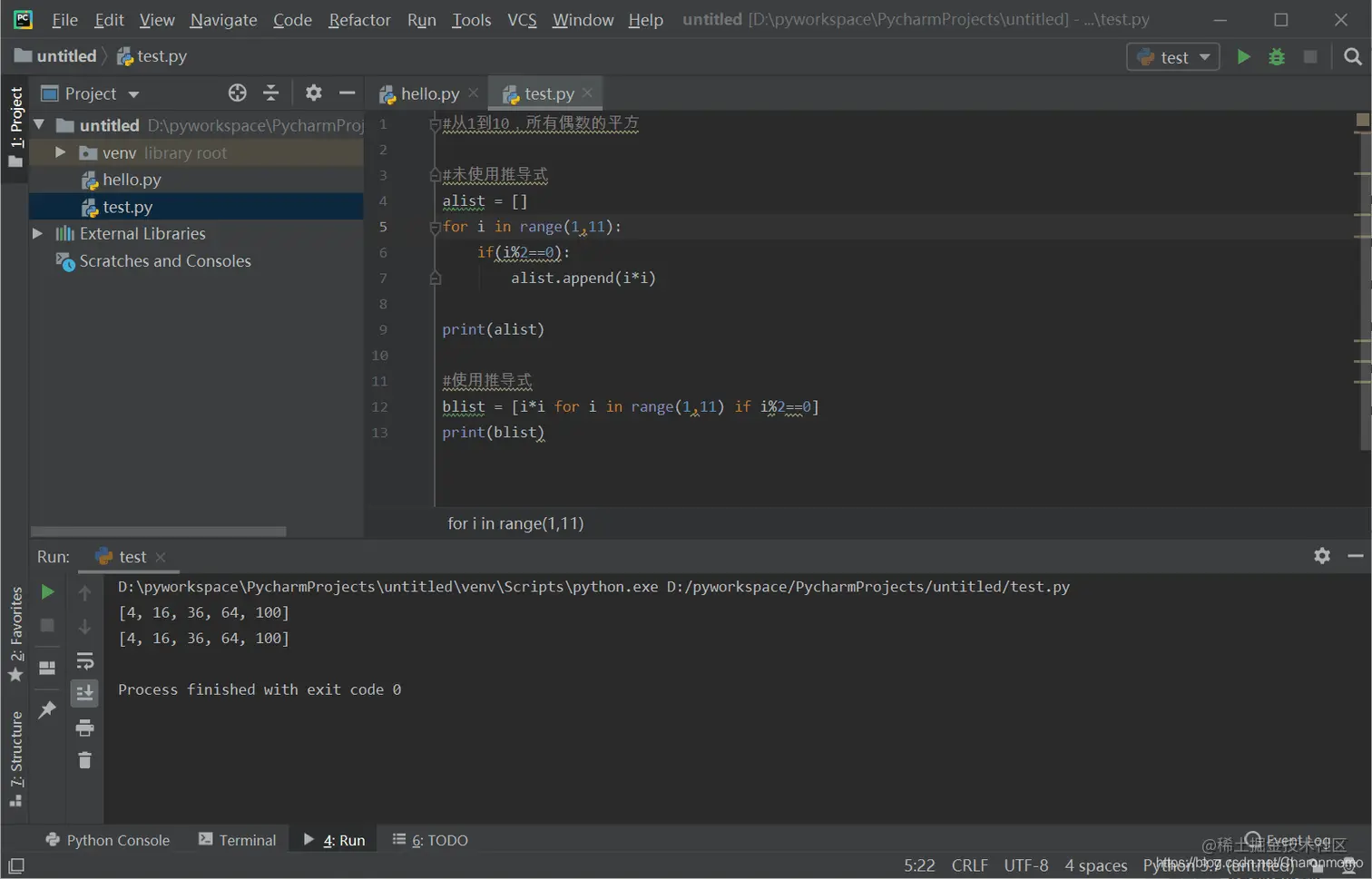This screenshot has height=879, width=1372.
Task: Open the File menu
Action: 64,19
